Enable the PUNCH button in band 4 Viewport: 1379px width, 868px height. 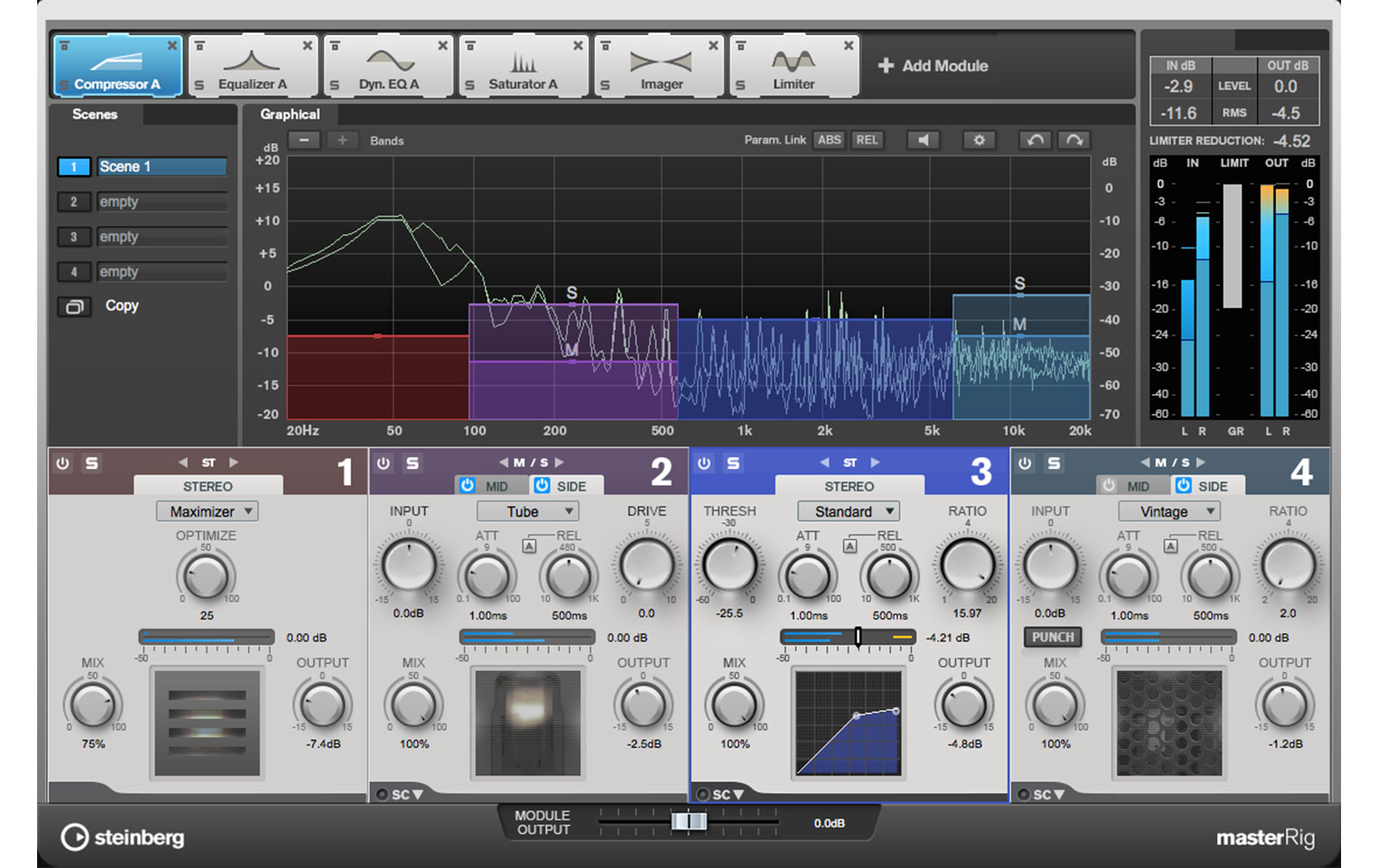click(1052, 637)
